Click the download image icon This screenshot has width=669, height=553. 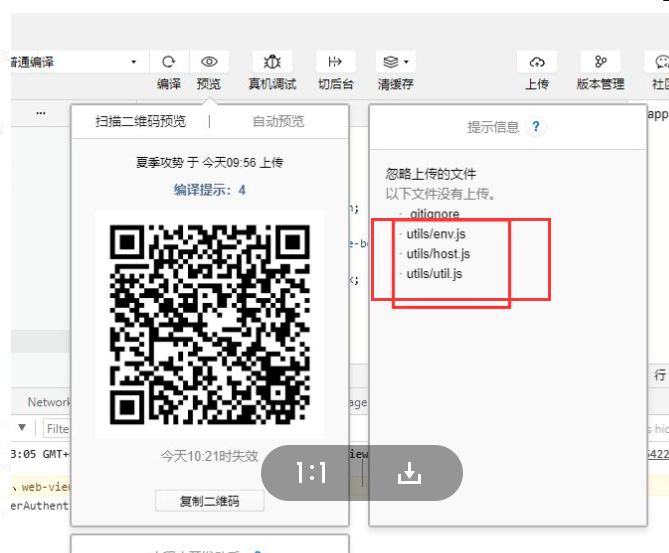pos(410,473)
